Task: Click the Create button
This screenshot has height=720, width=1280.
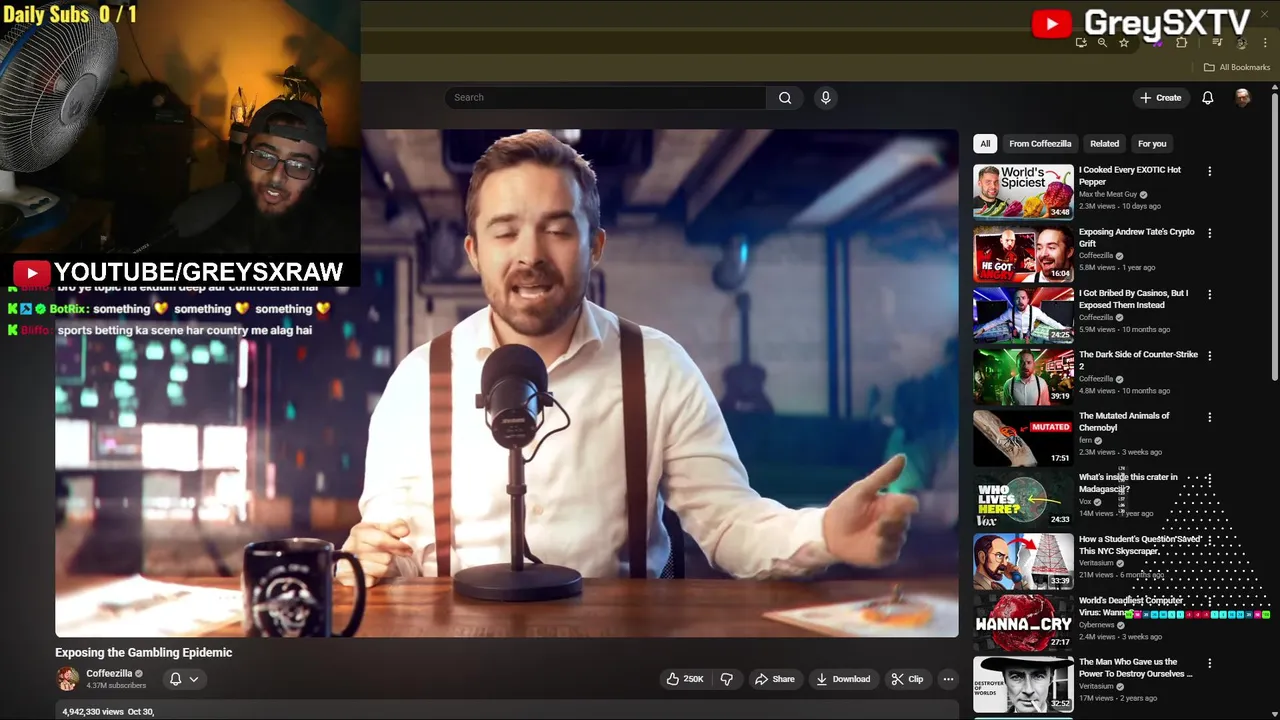Action: click(1160, 98)
